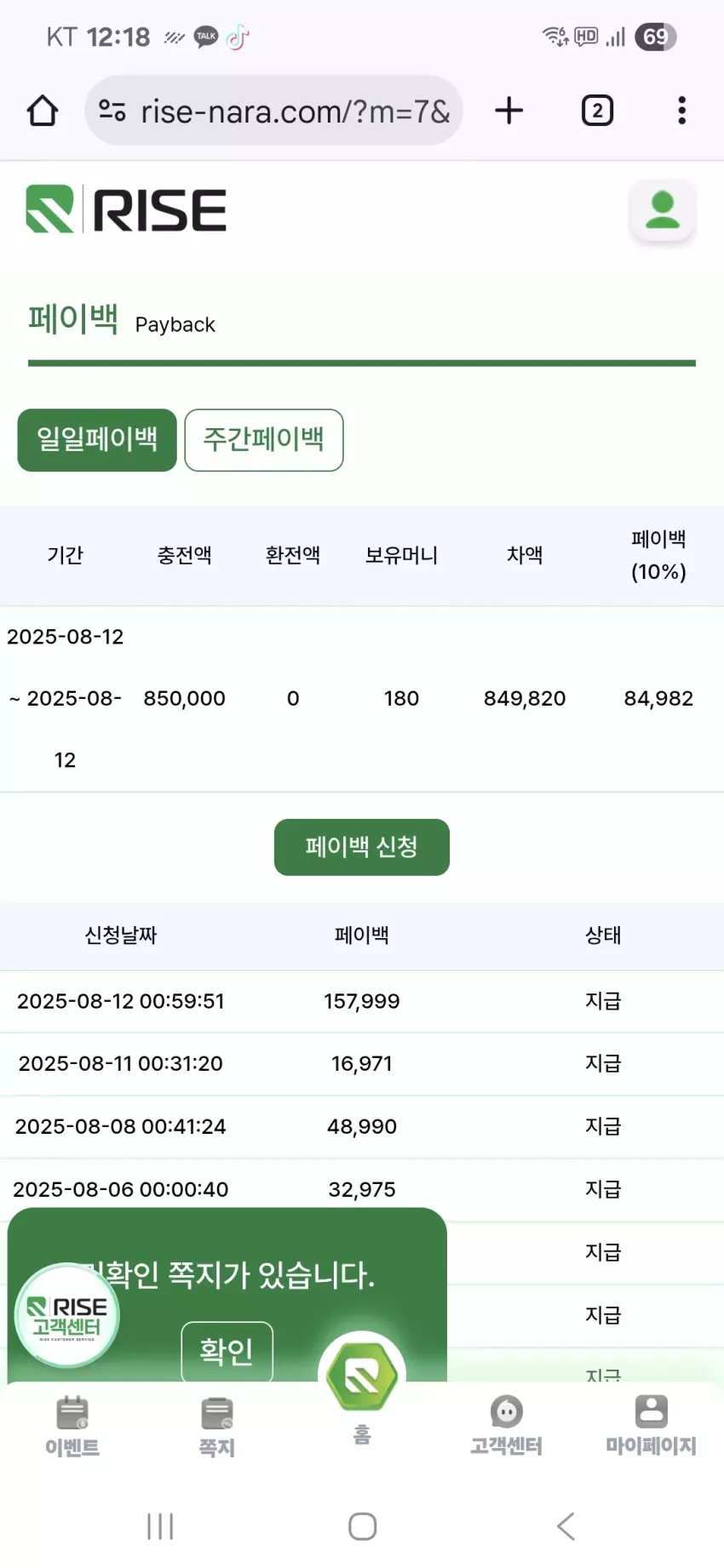This screenshot has width=724, height=1568.
Task: Open the RISE 고객센터 floating badge
Action: click(x=67, y=1315)
